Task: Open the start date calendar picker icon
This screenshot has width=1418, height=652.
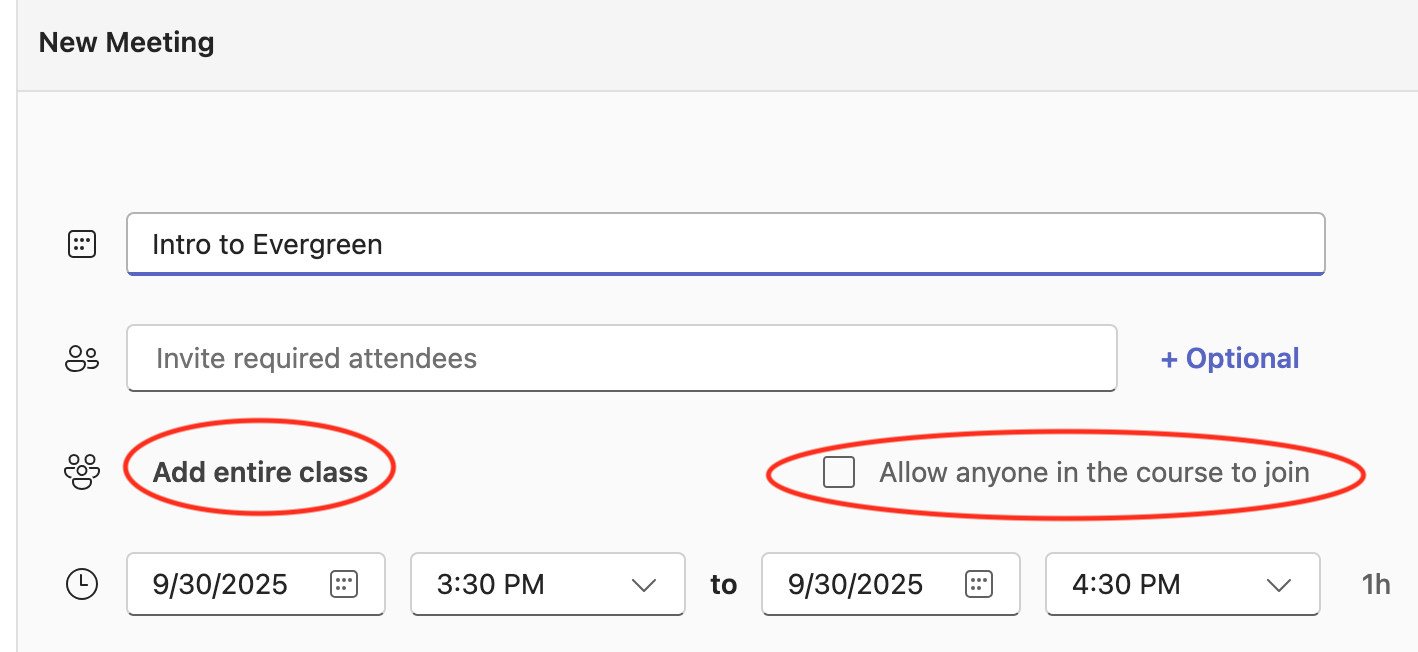Action: click(343, 584)
